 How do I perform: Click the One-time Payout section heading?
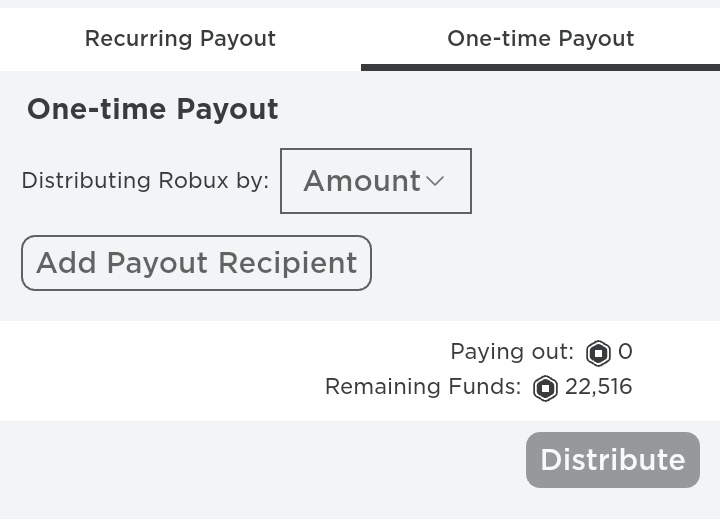pos(153,109)
